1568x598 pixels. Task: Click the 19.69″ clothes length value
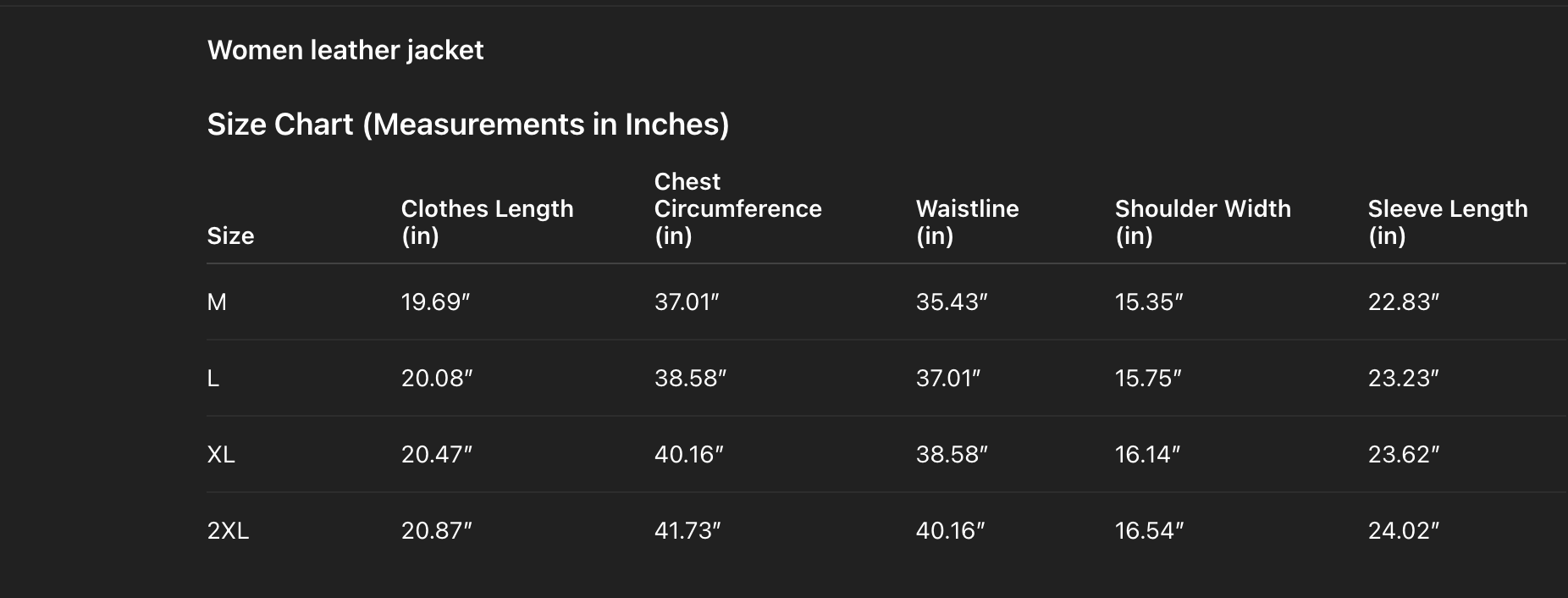[435, 302]
